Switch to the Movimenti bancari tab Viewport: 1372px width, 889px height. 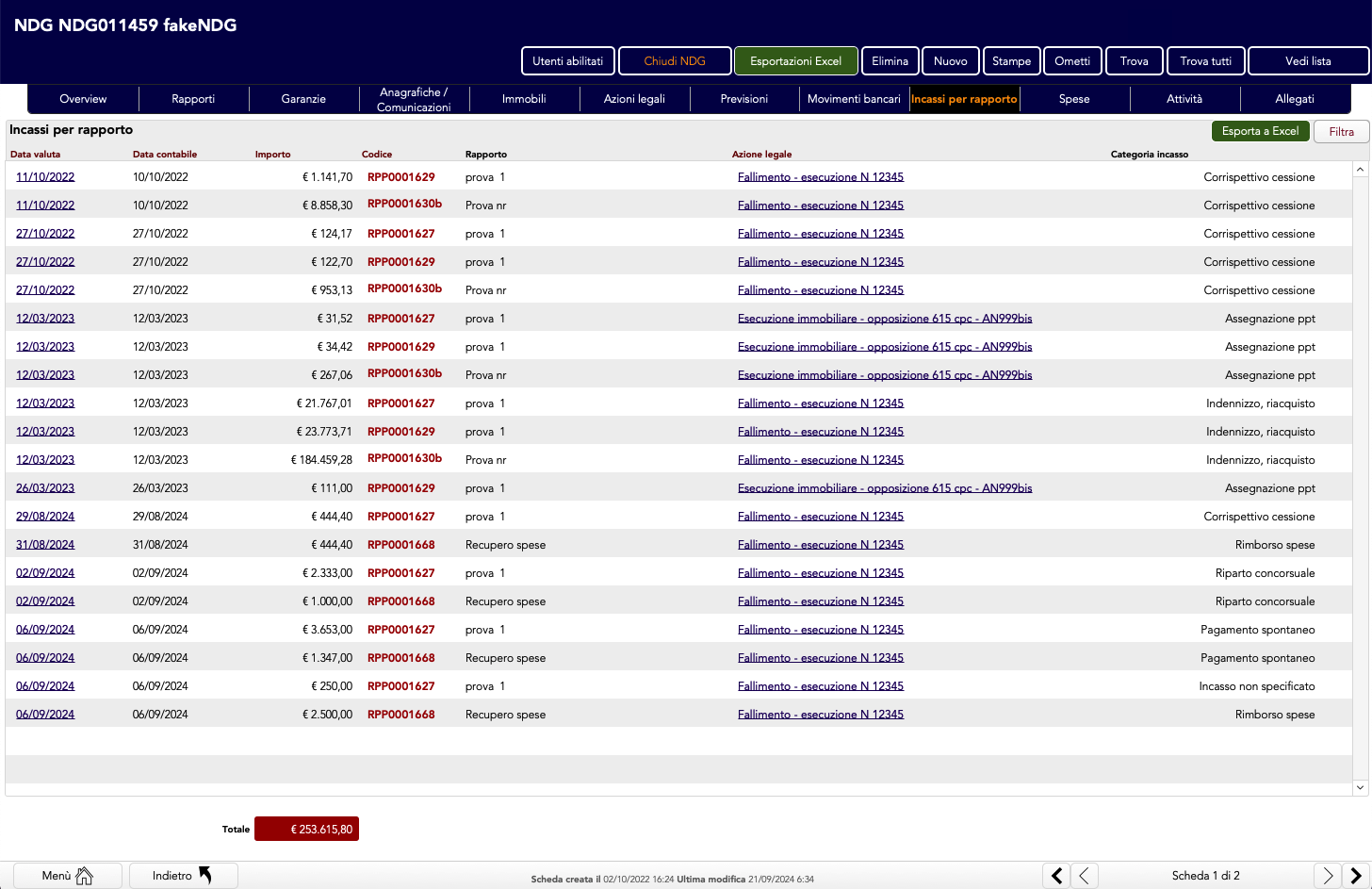pos(854,99)
